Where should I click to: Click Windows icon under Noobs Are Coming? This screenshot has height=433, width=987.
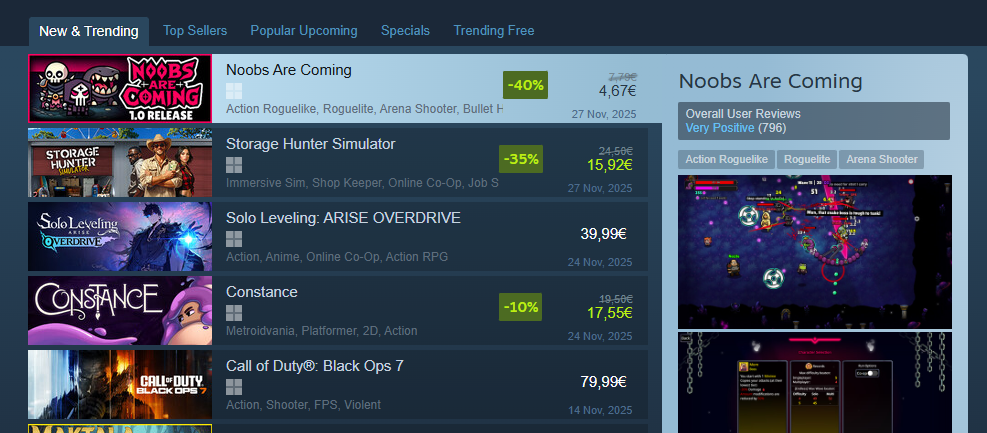point(234,91)
